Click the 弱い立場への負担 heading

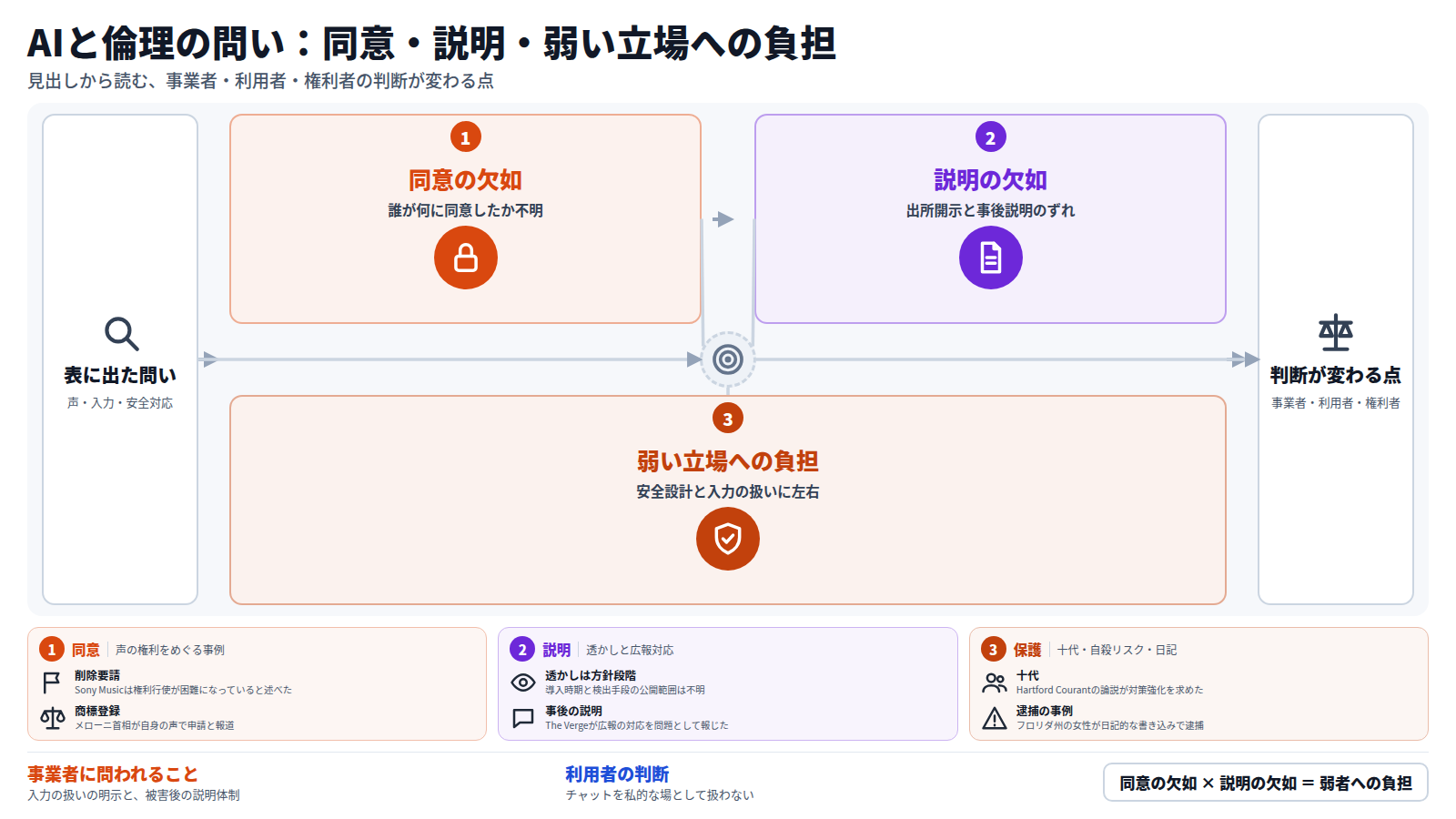tap(728, 461)
